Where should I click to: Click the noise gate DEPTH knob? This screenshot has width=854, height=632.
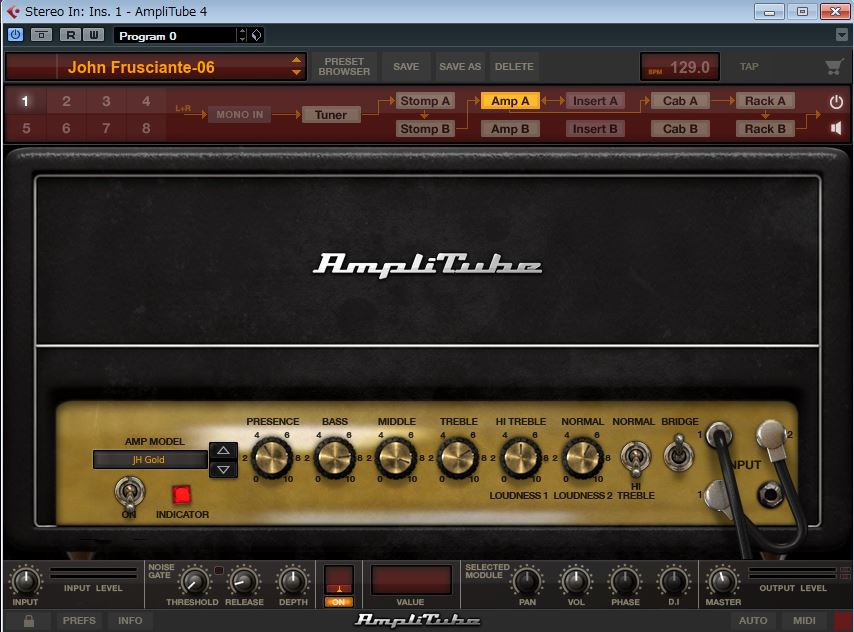292,581
